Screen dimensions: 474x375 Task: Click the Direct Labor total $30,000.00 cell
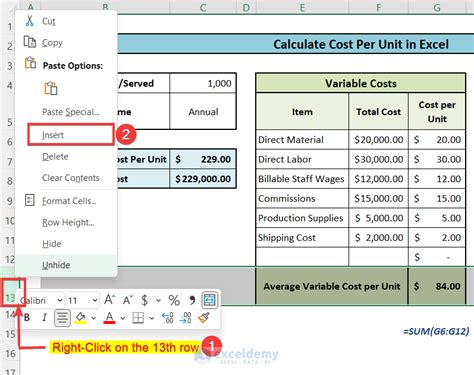point(378,159)
